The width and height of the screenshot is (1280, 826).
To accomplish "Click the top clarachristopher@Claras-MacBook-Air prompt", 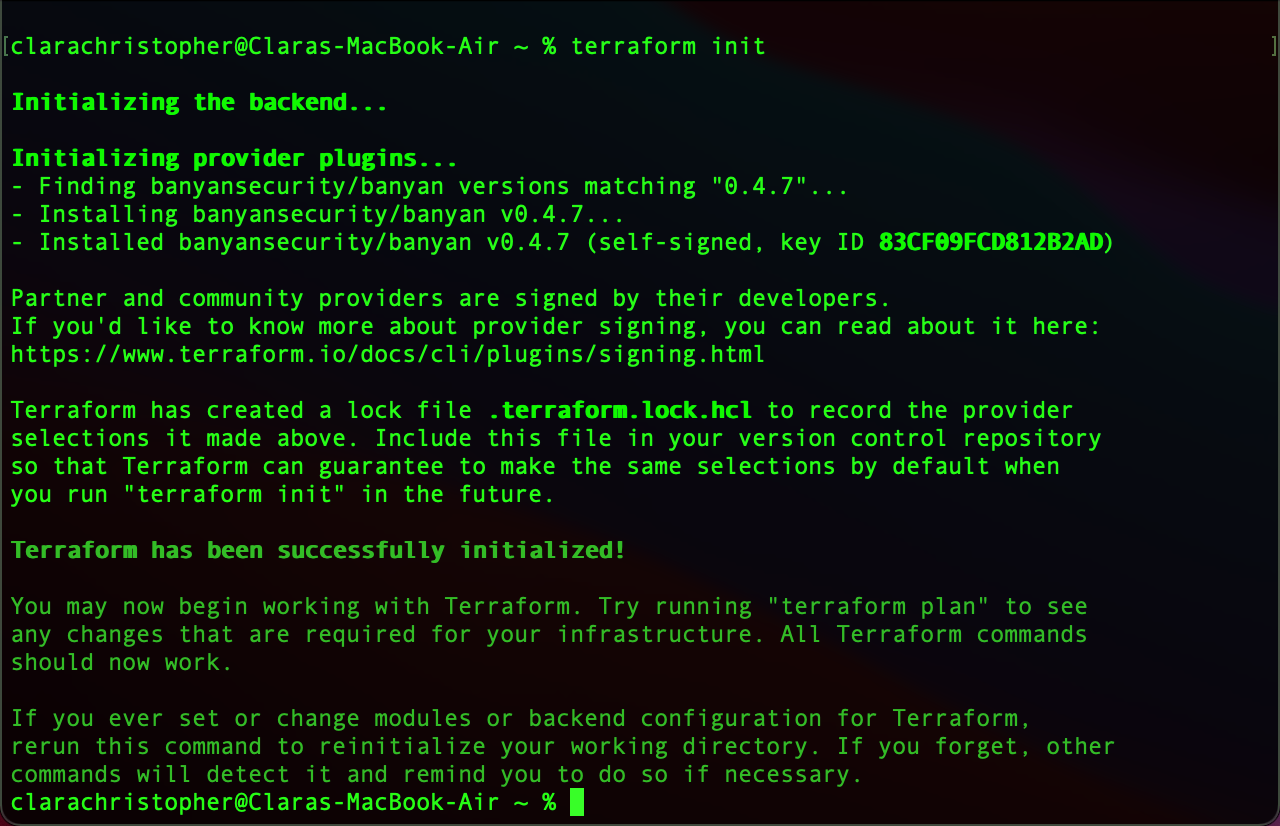I will [x=255, y=46].
